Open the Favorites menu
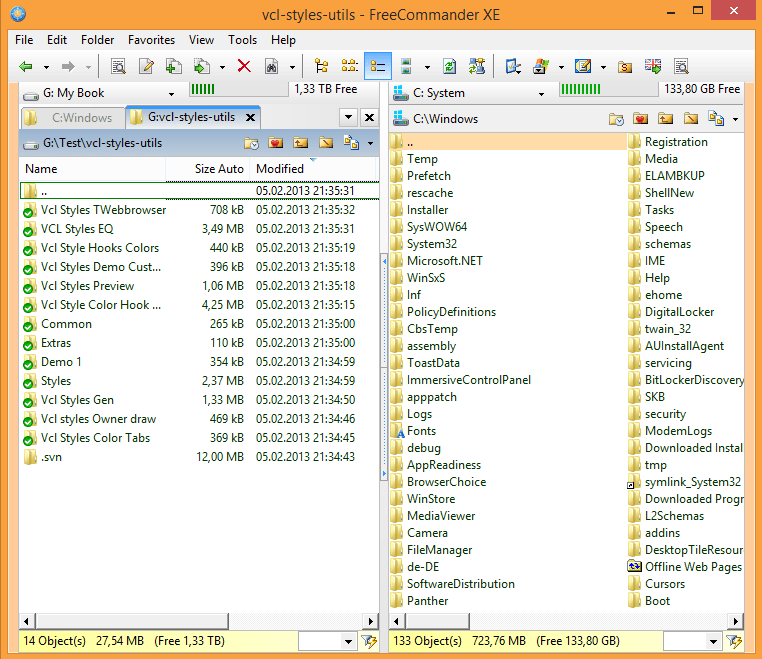 click(151, 40)
